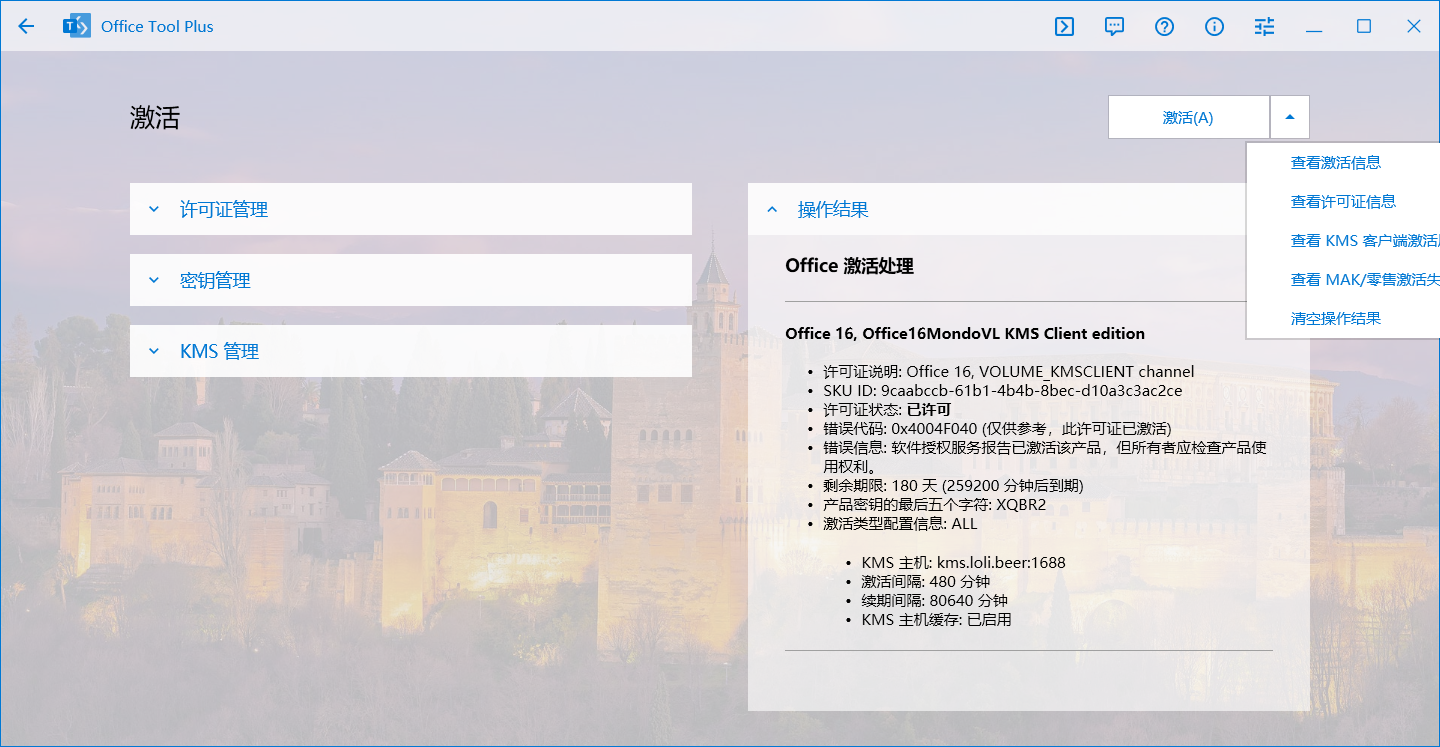
Task: Click the 续期间隔: 80640 分钟 line
Action: (934, 601)
